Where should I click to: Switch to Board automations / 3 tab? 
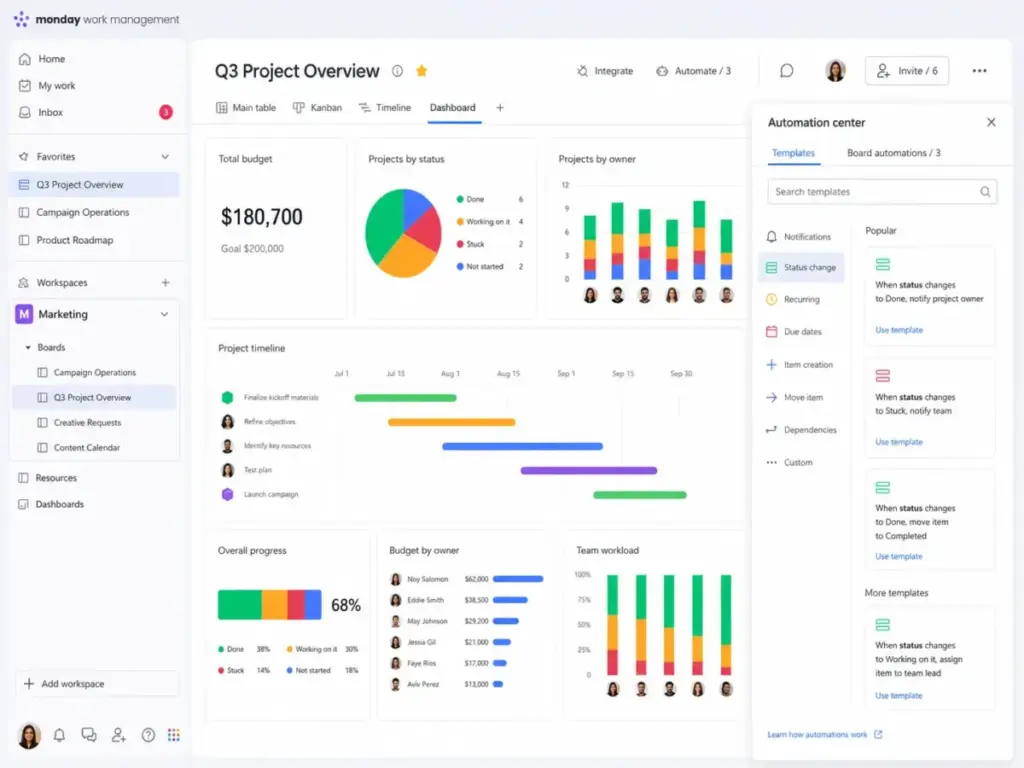click(x=893, y=153)
